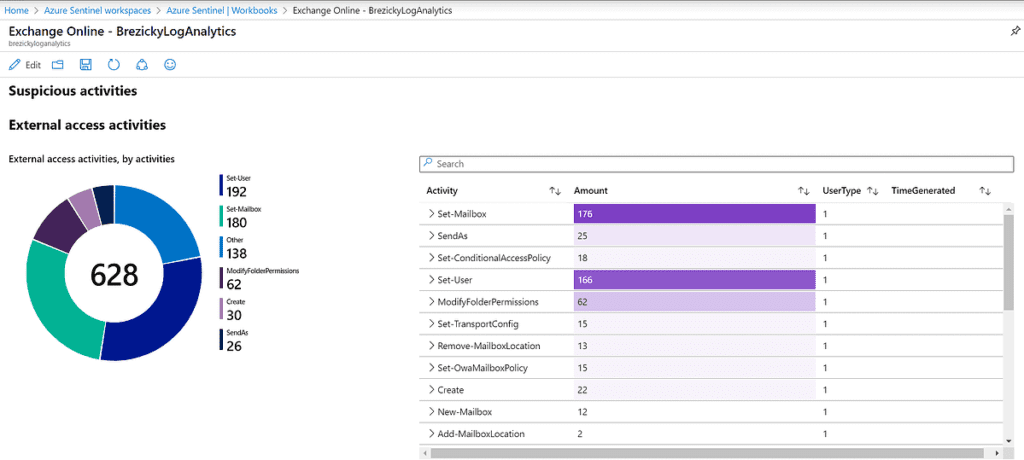The width and height of the screenshot is (1024, 460).
Task: Click the Create legend color bar
Action: 221,308
